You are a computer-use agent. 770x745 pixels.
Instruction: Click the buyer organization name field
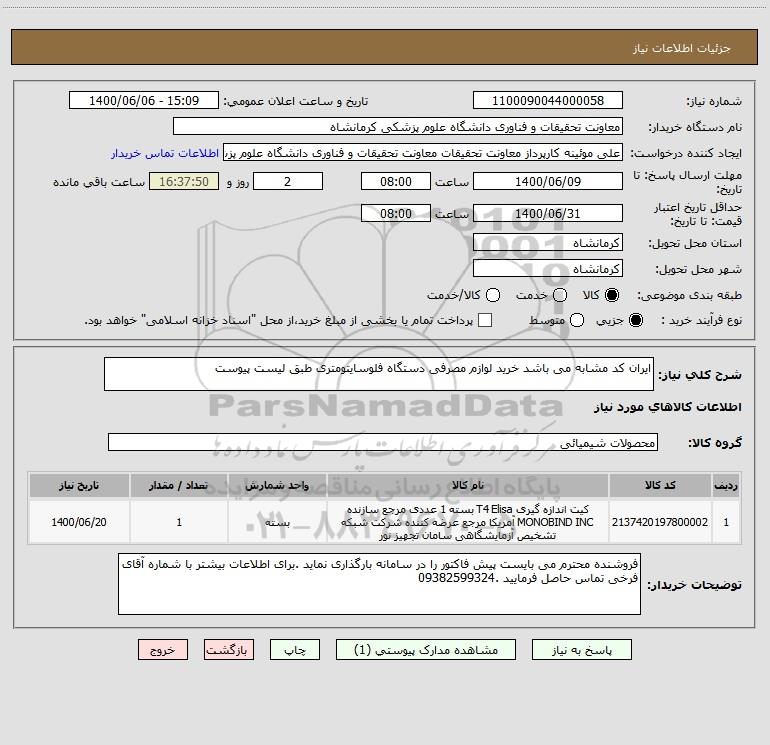(398, 126)
